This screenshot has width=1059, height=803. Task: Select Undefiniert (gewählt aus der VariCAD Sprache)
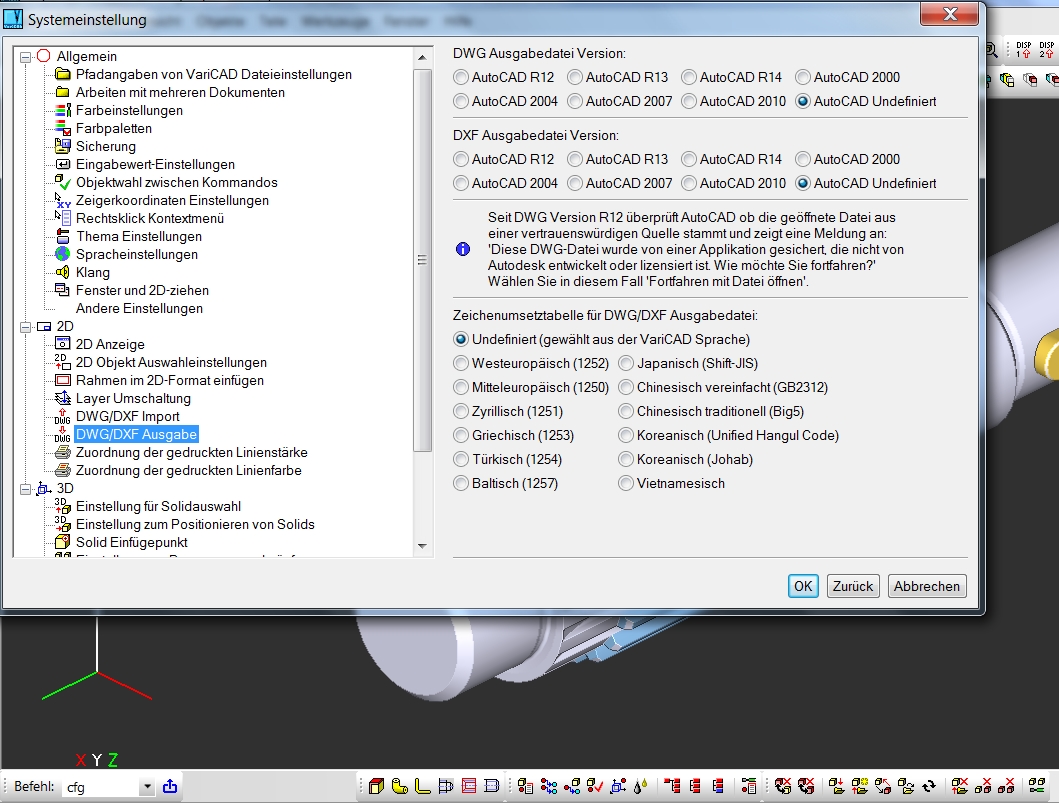602,339
